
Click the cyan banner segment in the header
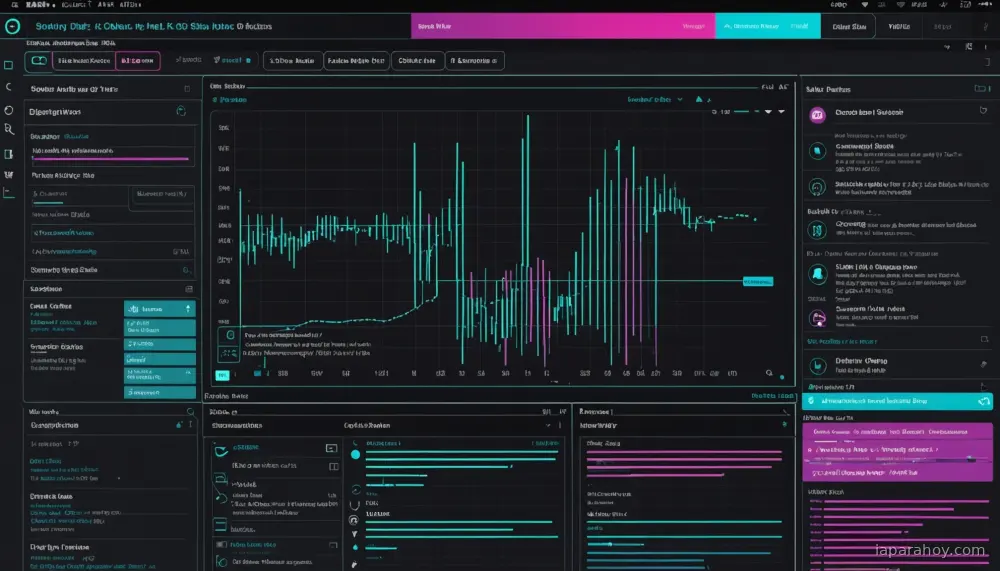click(x=767, y=26)
